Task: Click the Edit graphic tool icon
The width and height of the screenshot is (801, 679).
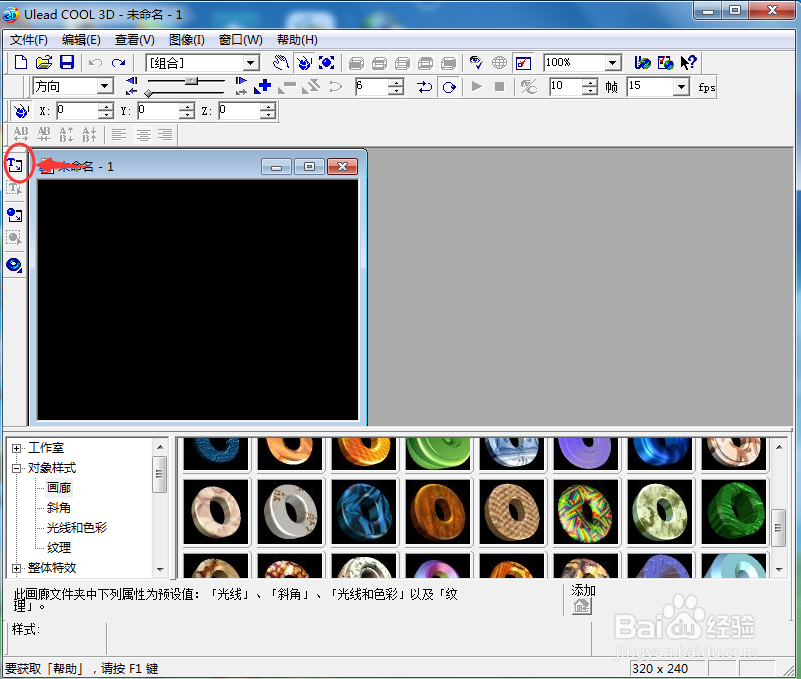Action: (x=14, y=238)
